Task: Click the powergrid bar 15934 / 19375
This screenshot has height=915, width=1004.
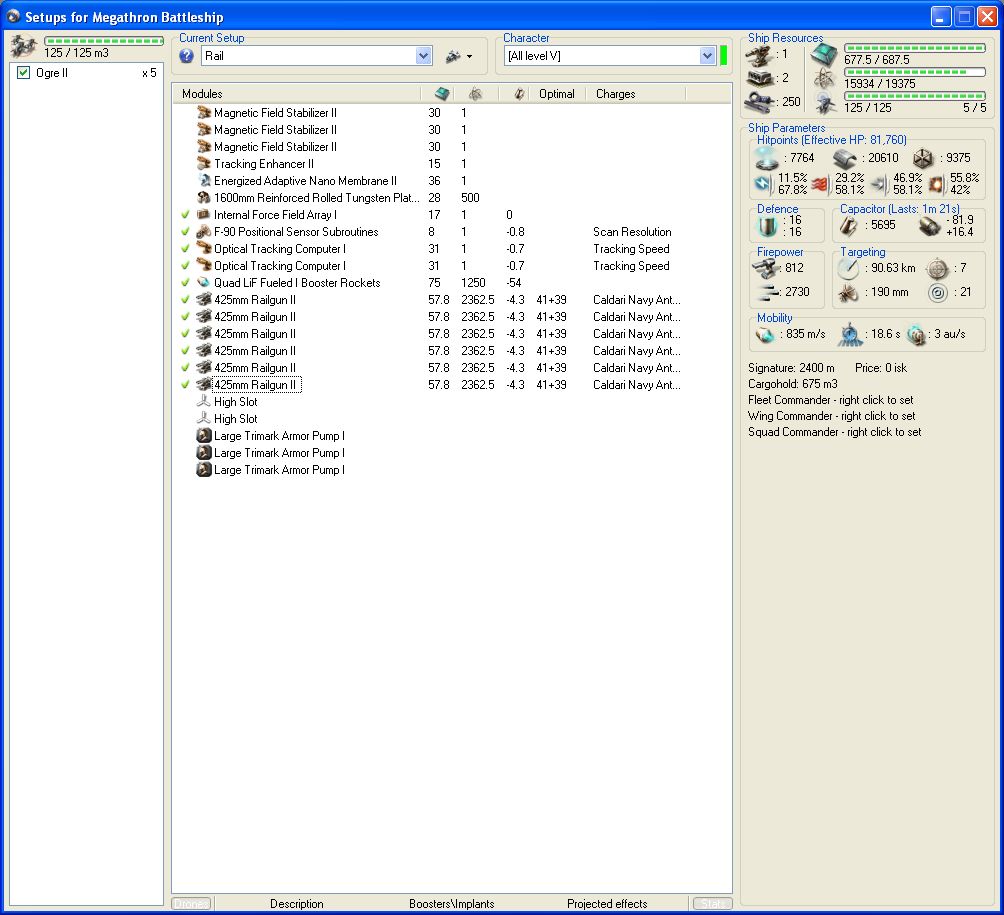Action: pyautogui.click(x=914, y=72)
